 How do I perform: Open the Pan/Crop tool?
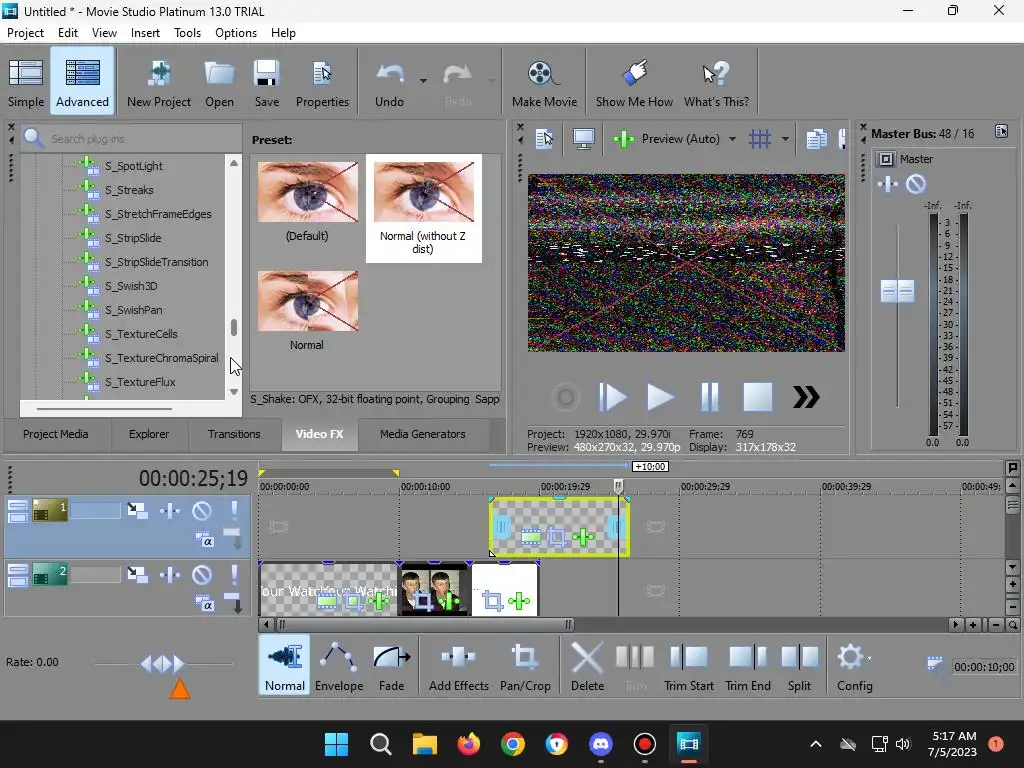point(525,666)
